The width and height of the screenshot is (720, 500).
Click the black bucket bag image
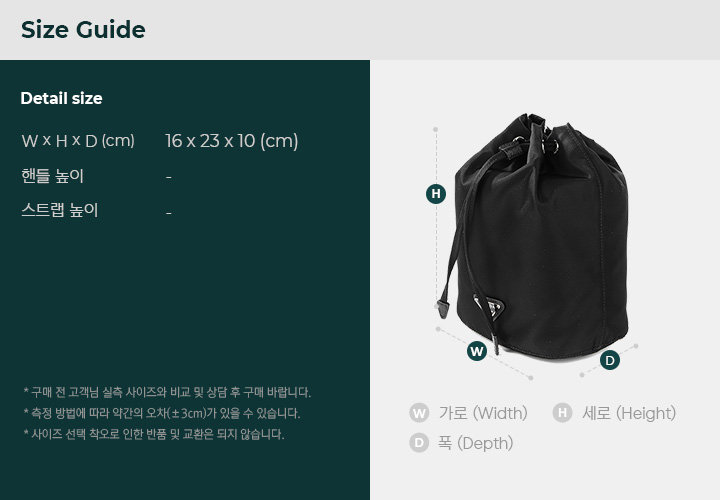click(534, 236)
